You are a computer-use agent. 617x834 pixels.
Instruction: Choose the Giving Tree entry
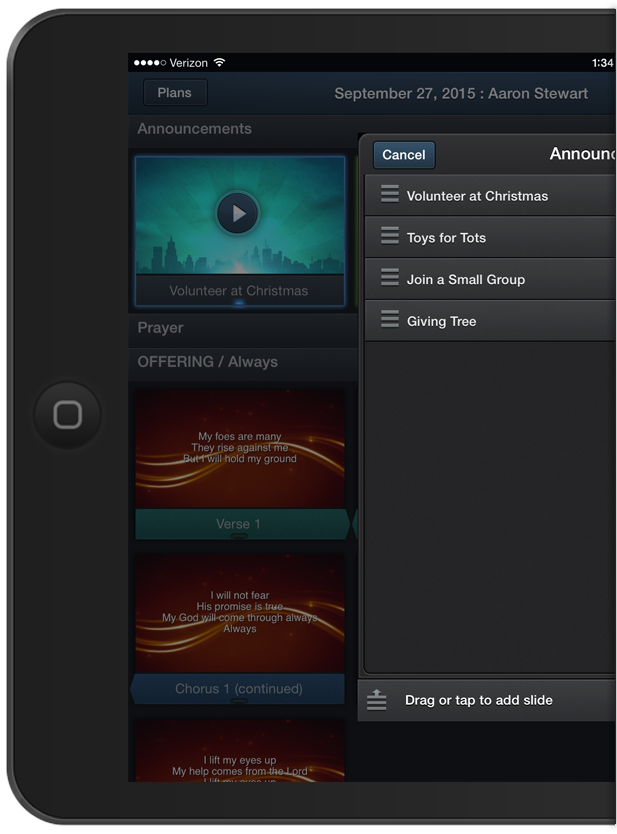pyautogui.click(x=441, y=322)
